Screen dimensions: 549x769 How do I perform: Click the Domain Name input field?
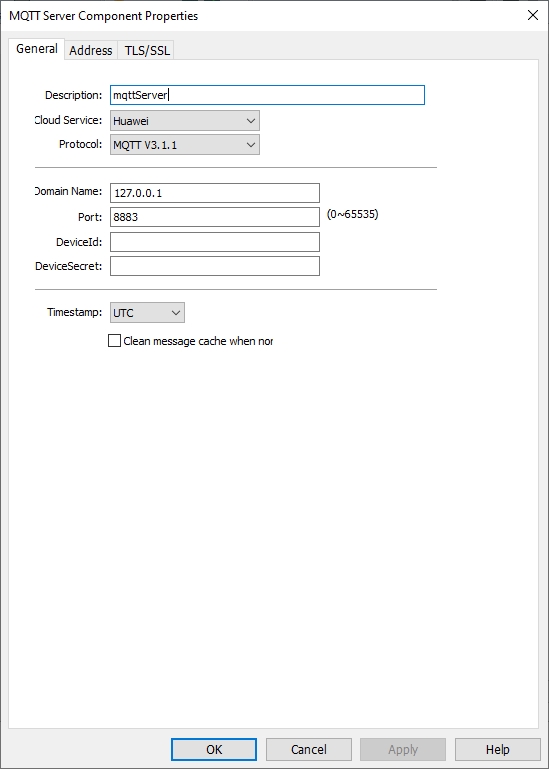click(x=215, y=193)
